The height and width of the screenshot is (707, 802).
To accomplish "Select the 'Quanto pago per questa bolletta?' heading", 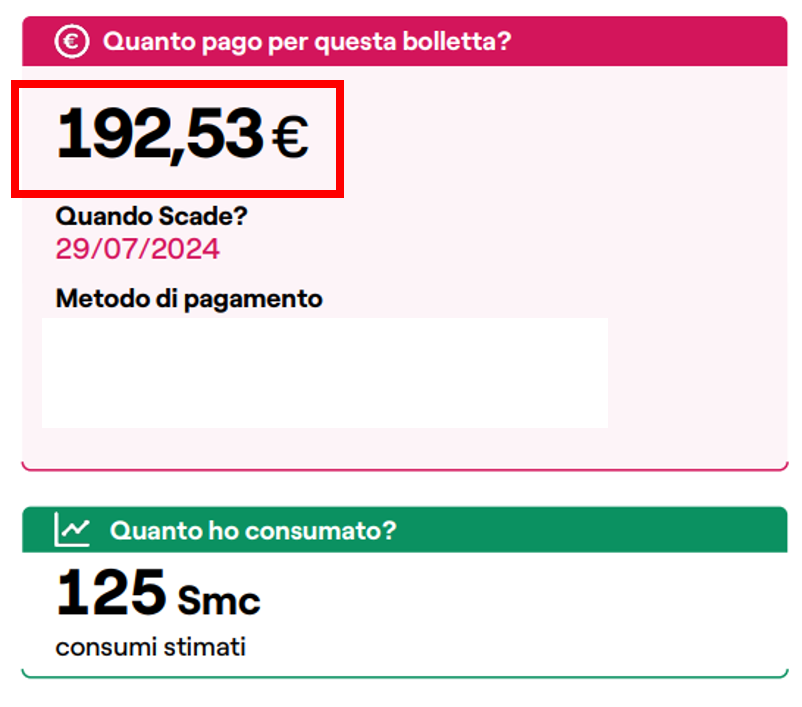I will coord(307,41).
